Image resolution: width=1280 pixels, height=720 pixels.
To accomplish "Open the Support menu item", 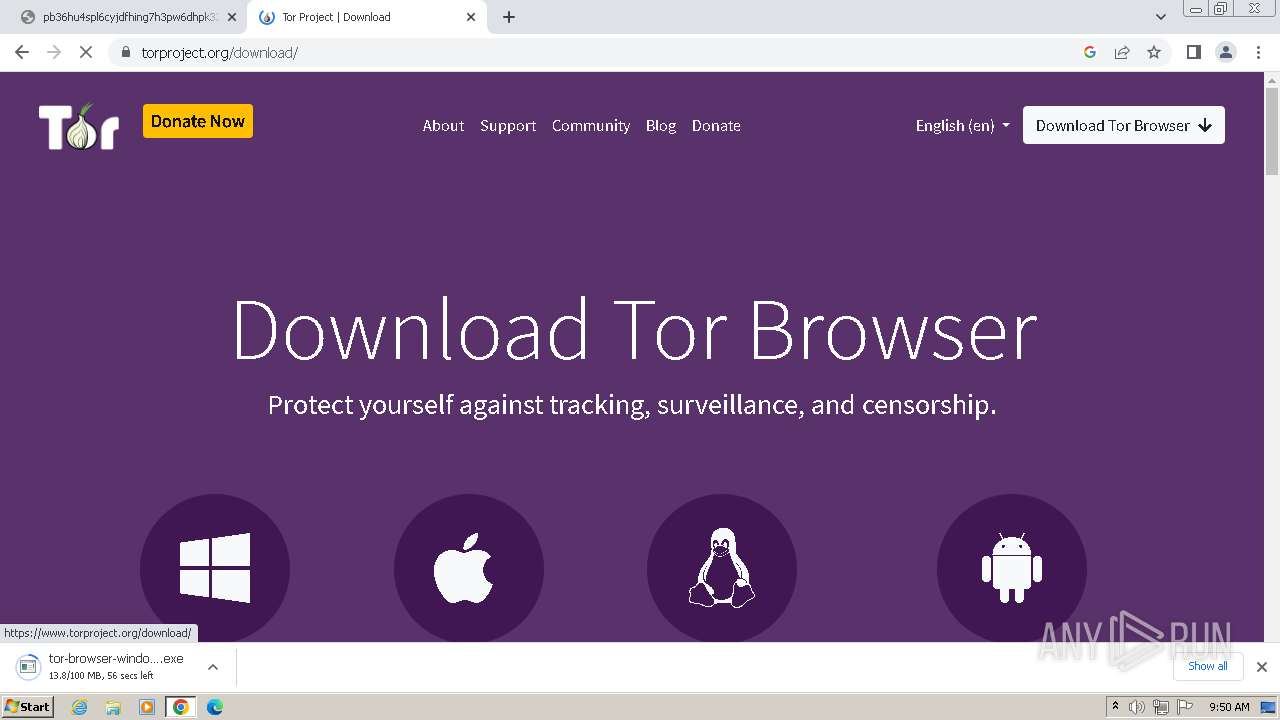I will 508,125.
